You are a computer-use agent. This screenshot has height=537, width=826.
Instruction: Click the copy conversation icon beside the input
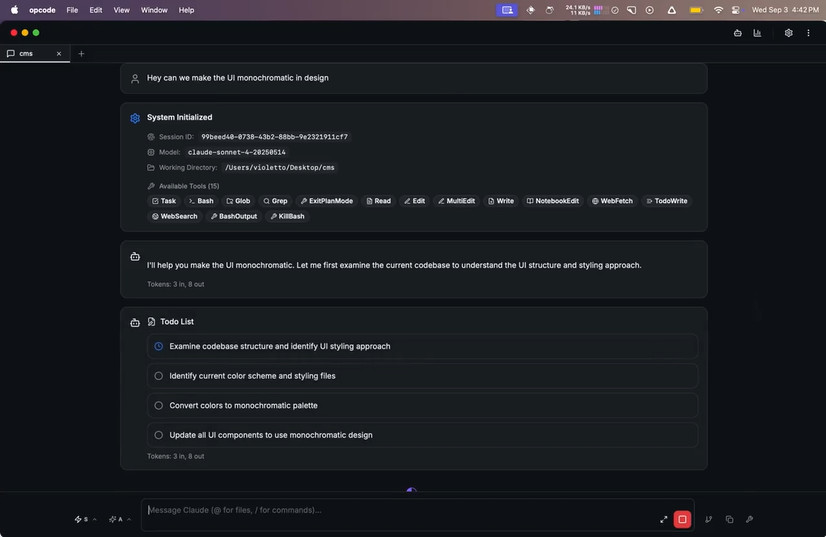pos(729,520)
